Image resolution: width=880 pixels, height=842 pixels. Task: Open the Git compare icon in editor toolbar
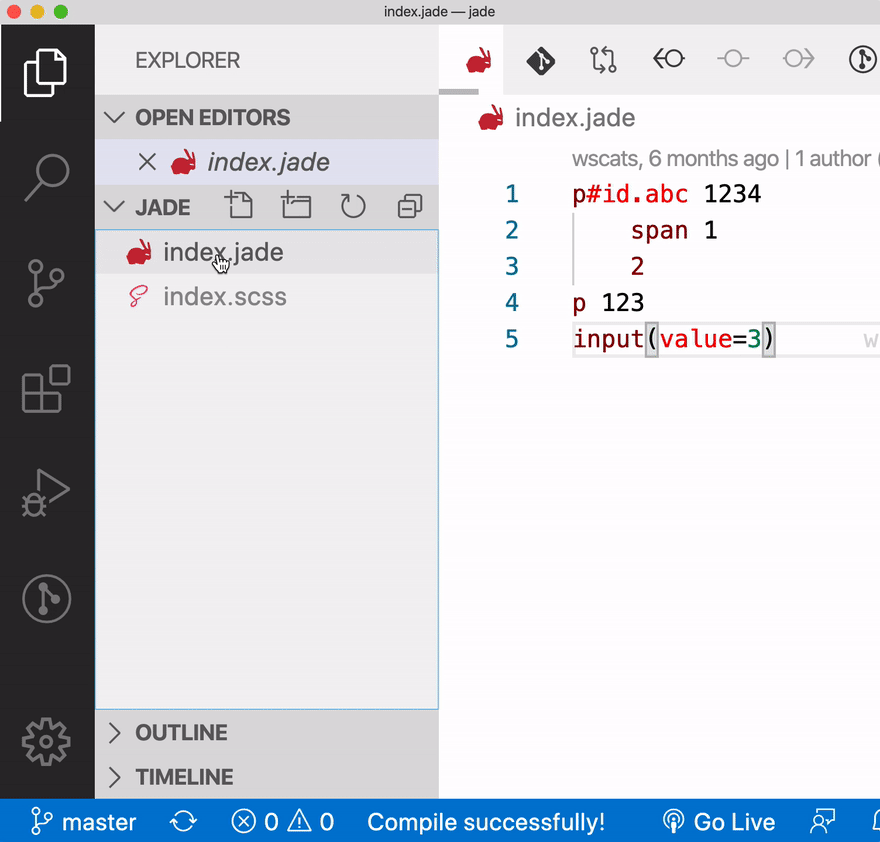(x=603, y=59)
